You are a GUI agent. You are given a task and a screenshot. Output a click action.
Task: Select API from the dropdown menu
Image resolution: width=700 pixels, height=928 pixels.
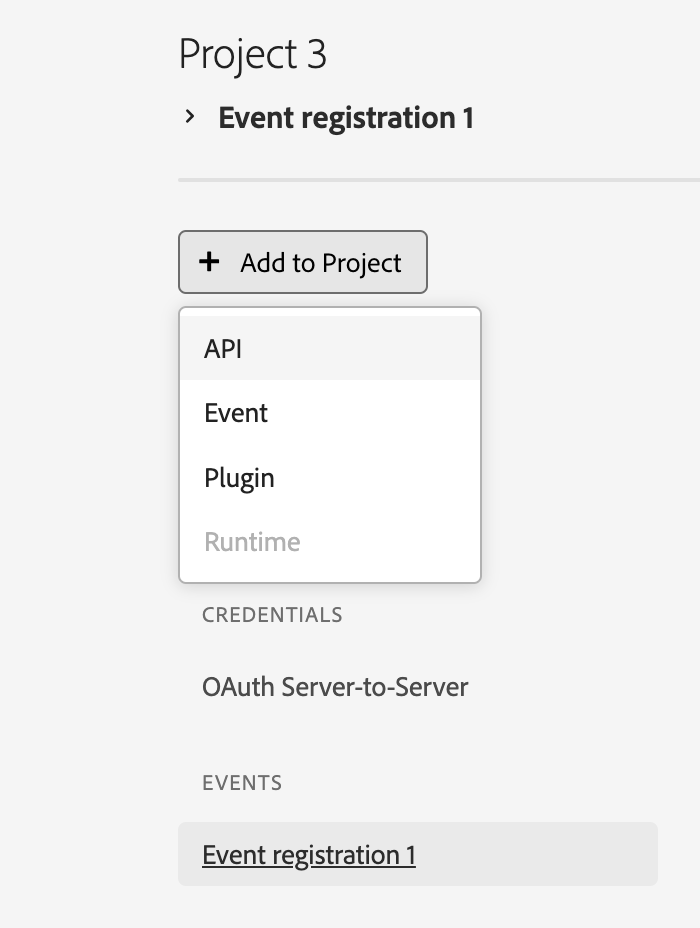tap(223, 349)
